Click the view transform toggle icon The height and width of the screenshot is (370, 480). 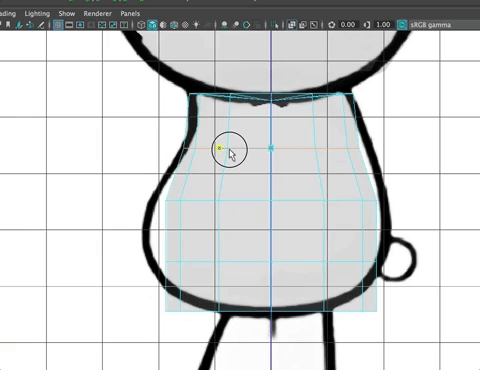(402, 25)
